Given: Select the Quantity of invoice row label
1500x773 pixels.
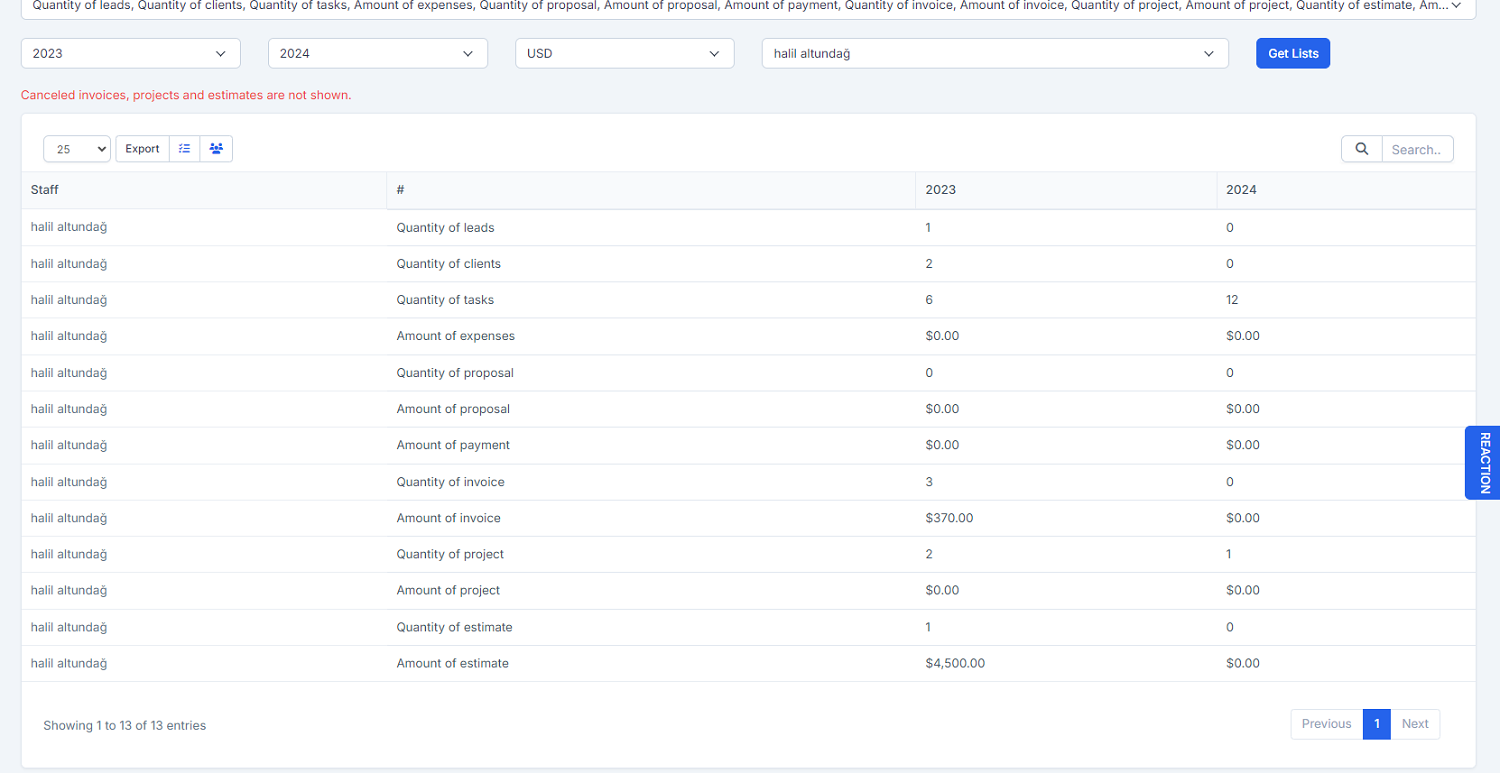Looking at the screenshot, I should pyautogui.click(x=450, y=482).
